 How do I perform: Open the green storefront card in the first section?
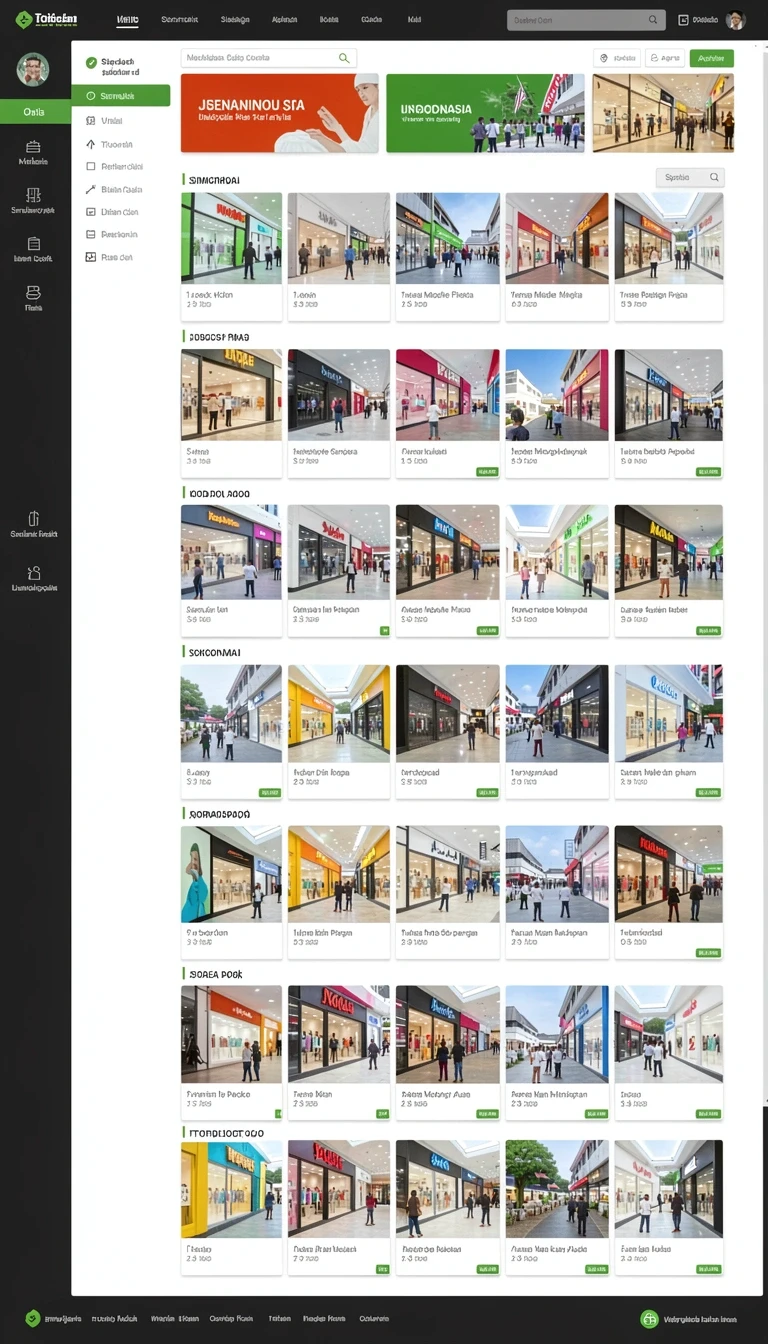231,257
